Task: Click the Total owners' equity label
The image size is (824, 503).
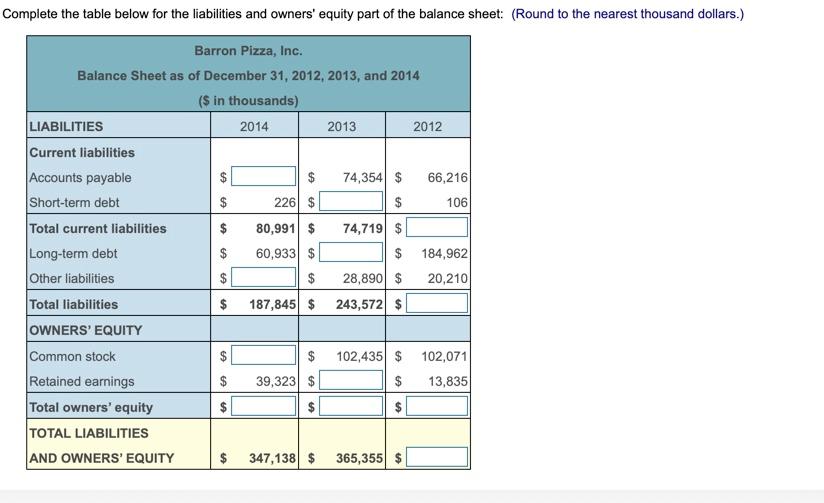Action: (x=91, y=407)
